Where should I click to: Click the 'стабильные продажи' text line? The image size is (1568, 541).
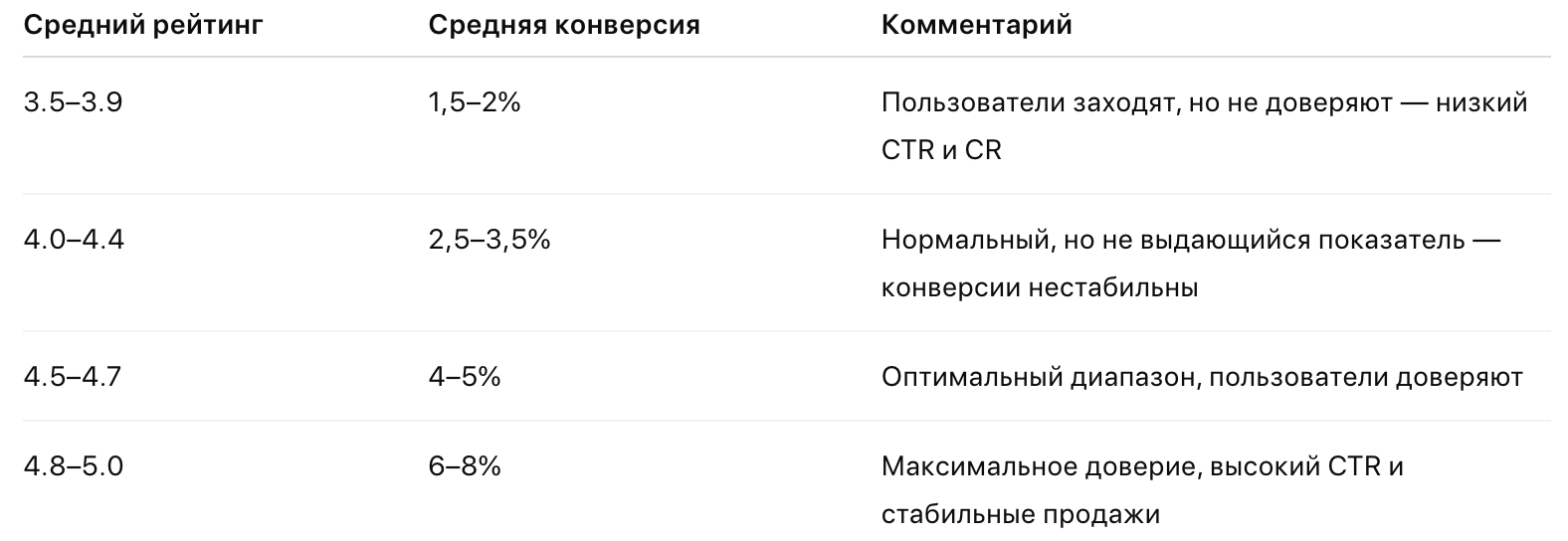[1020, 514]
